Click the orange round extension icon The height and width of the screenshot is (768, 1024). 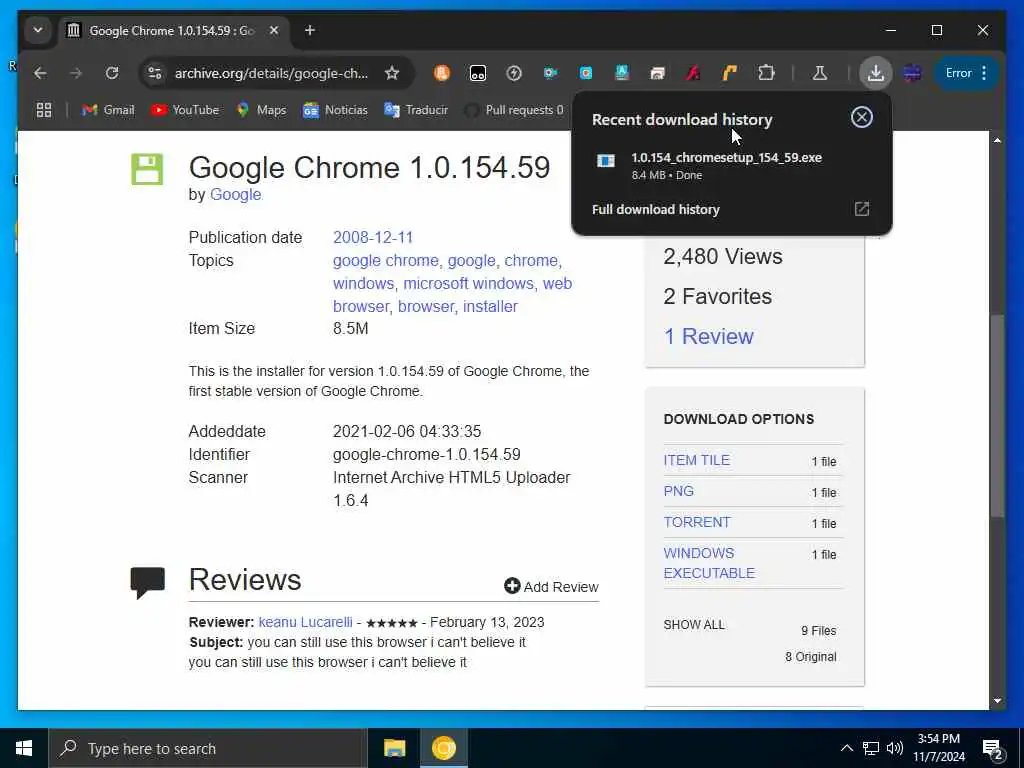tap(442, 73)
